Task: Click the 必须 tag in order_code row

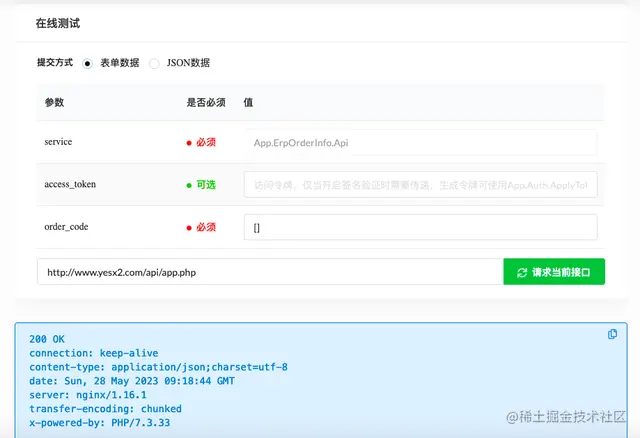Action: [201, 227]
